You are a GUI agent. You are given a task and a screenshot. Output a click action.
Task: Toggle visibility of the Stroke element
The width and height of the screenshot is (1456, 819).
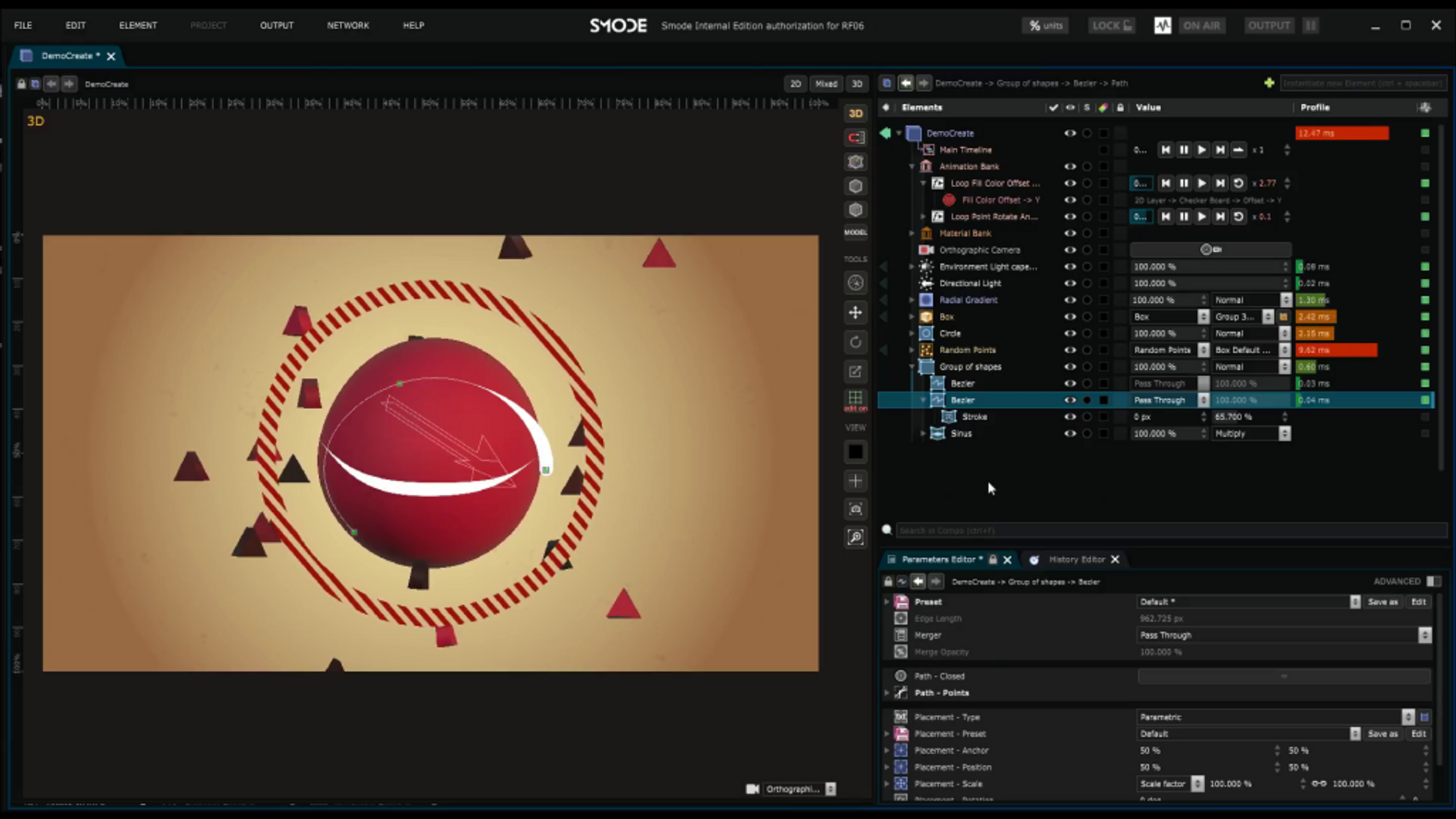[x=1069, y=417]
